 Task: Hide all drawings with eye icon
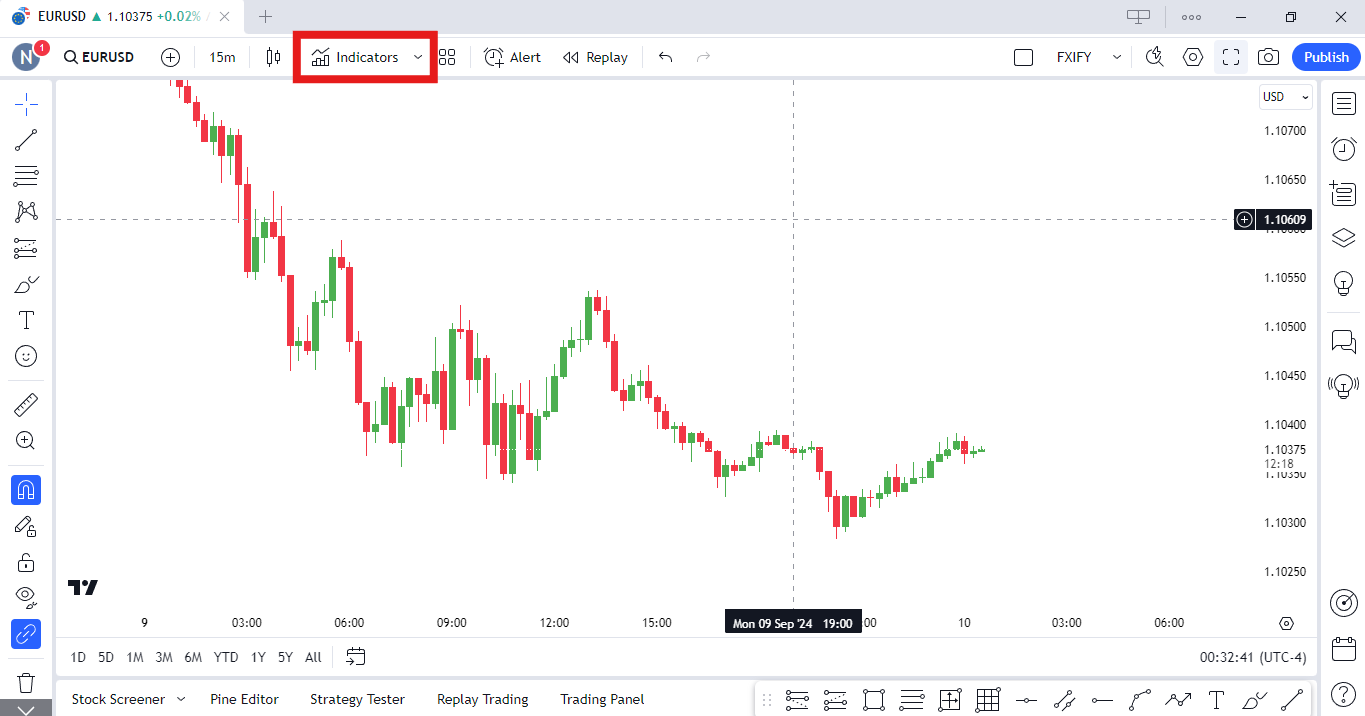(26, 597)
